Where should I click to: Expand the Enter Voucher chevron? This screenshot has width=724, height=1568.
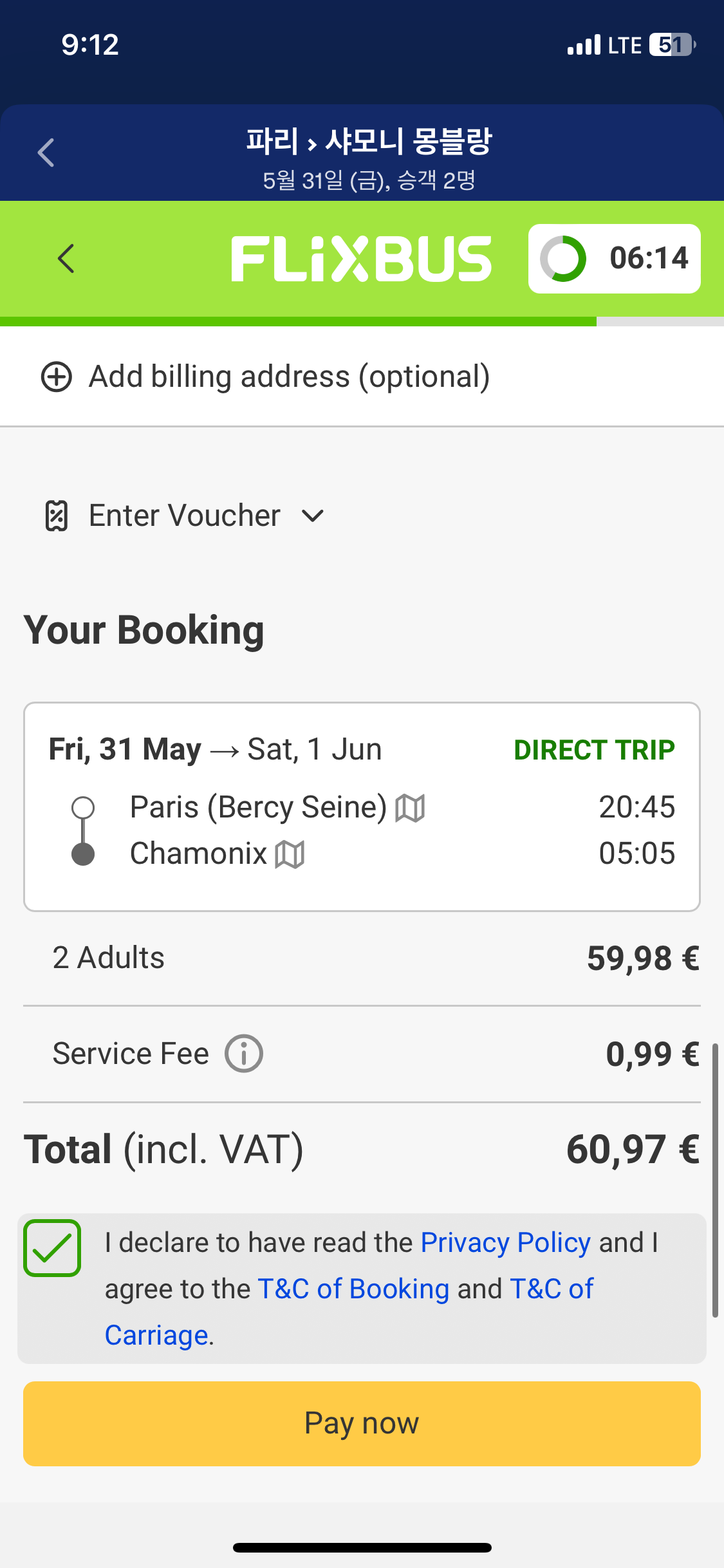point(313,516)
